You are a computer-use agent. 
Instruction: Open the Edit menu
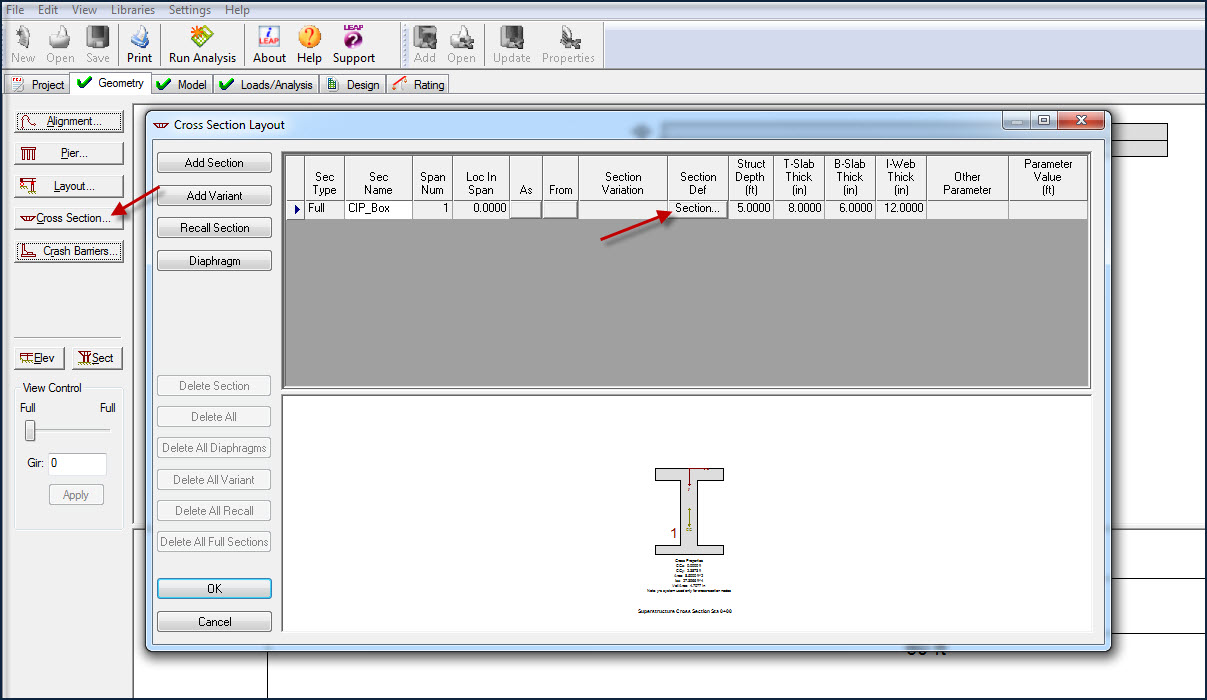click(47, 9)
